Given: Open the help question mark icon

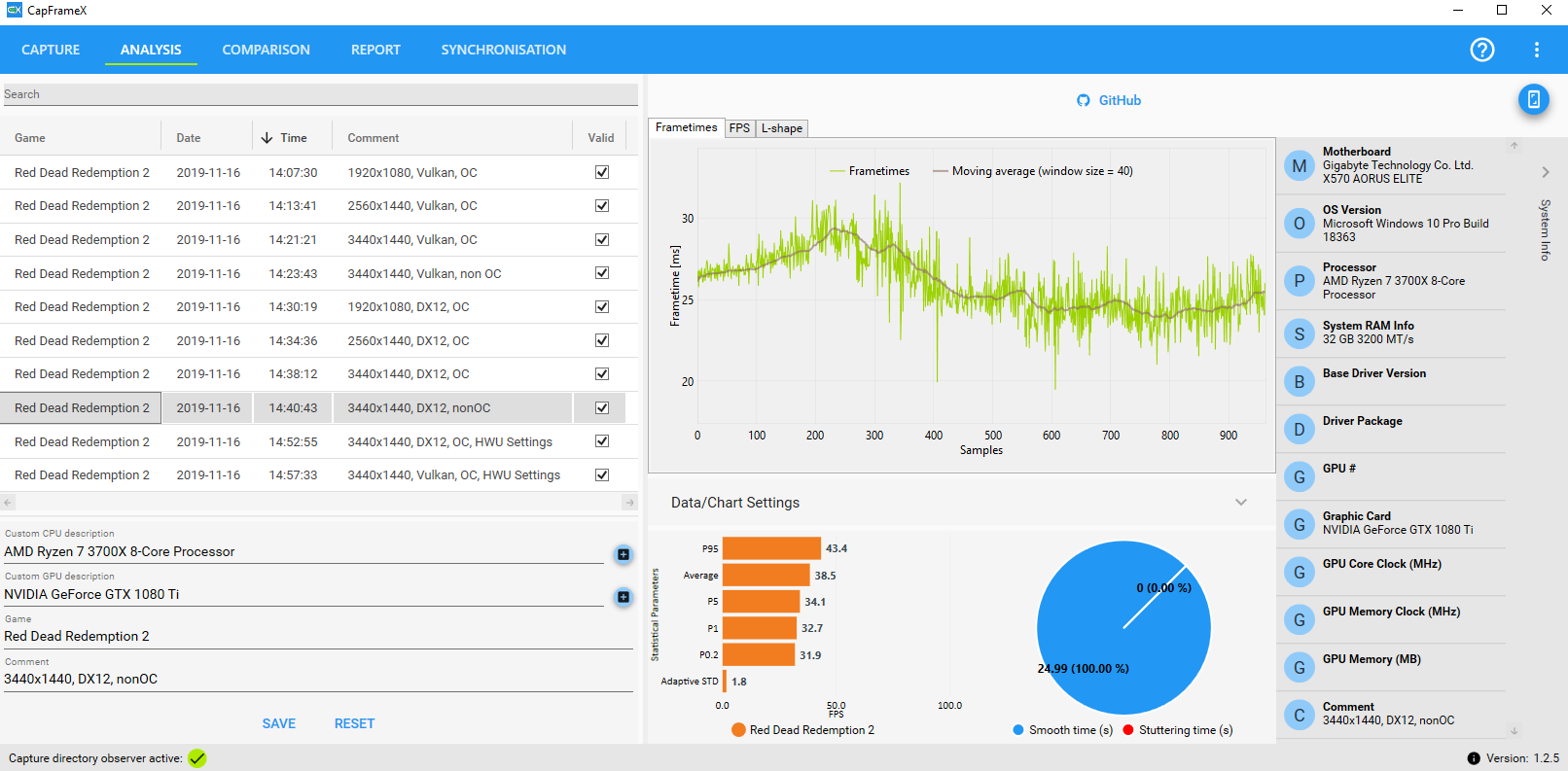Looking at the screenshot, I should click(x=1482, y=50).
